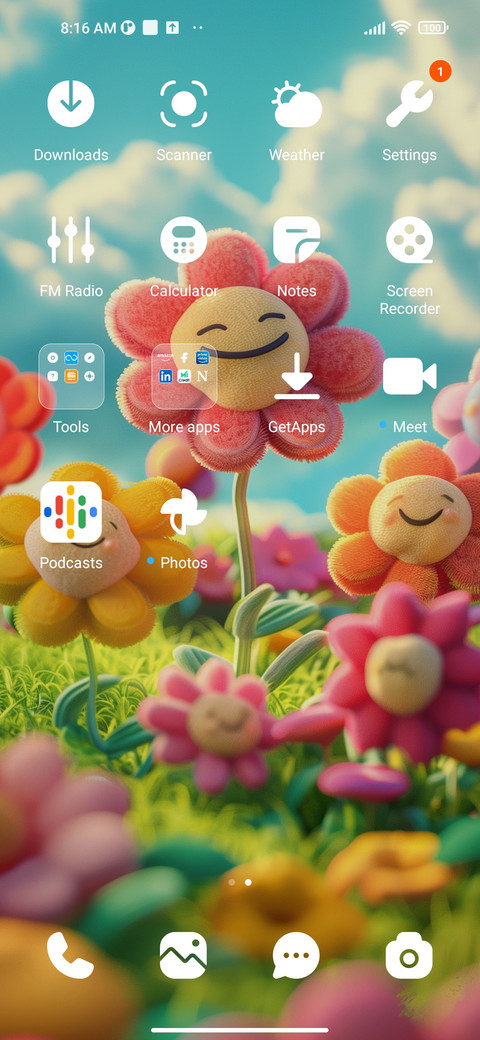Viewport: 480px width, 1040px height.
Task: Tap the 8:16 AM clock
Action: coord(88,28)
